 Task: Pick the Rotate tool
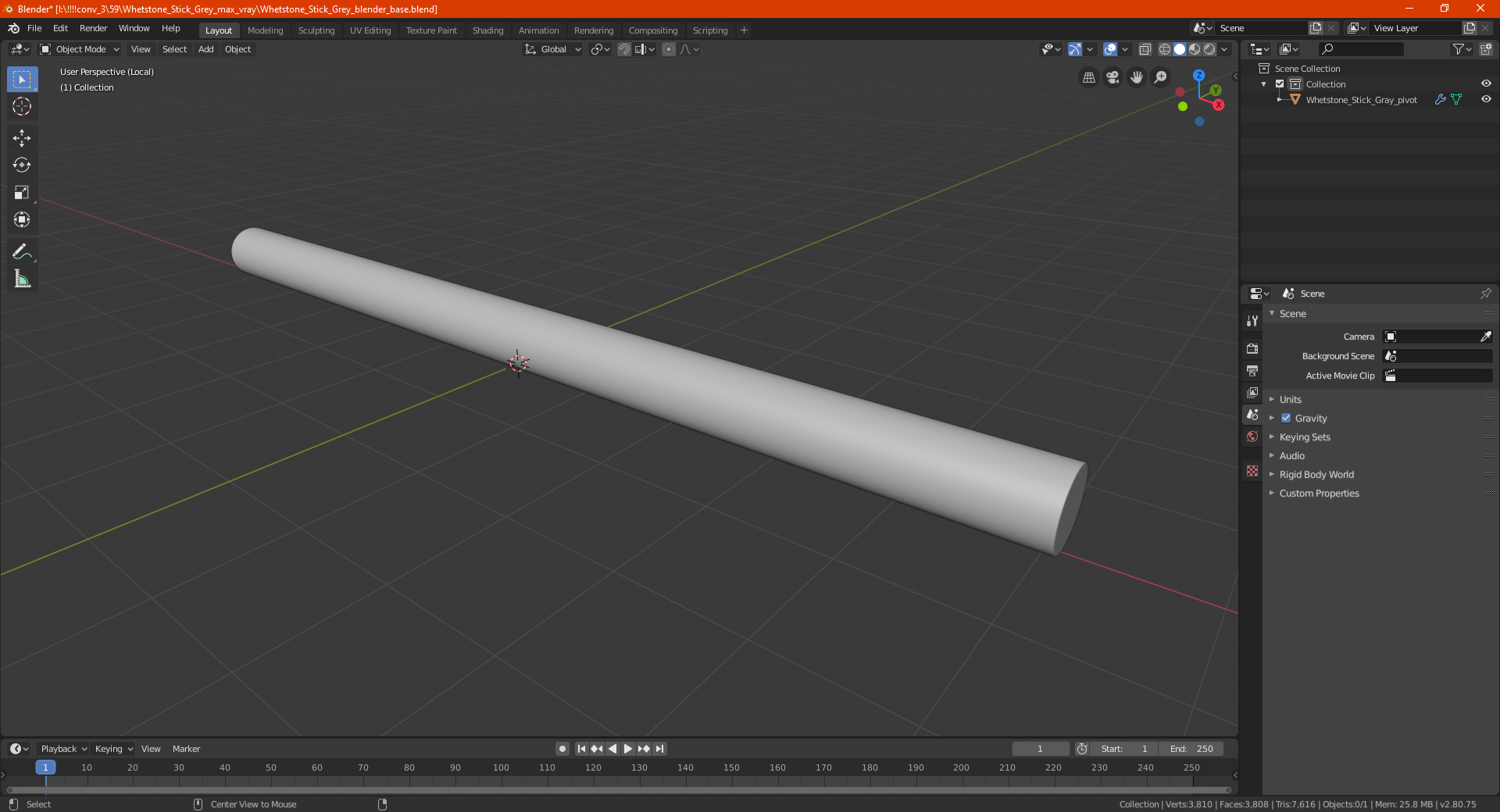tap(22, 165)
